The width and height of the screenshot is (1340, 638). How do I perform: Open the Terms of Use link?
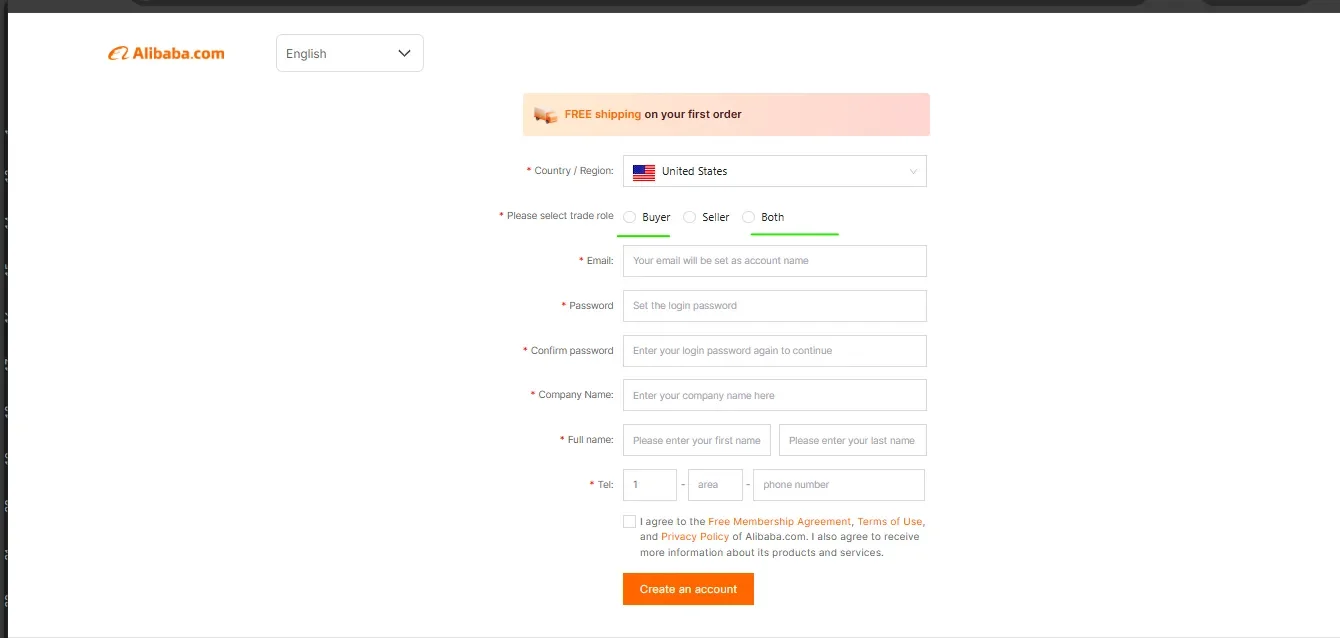click(x=889, y=521)
